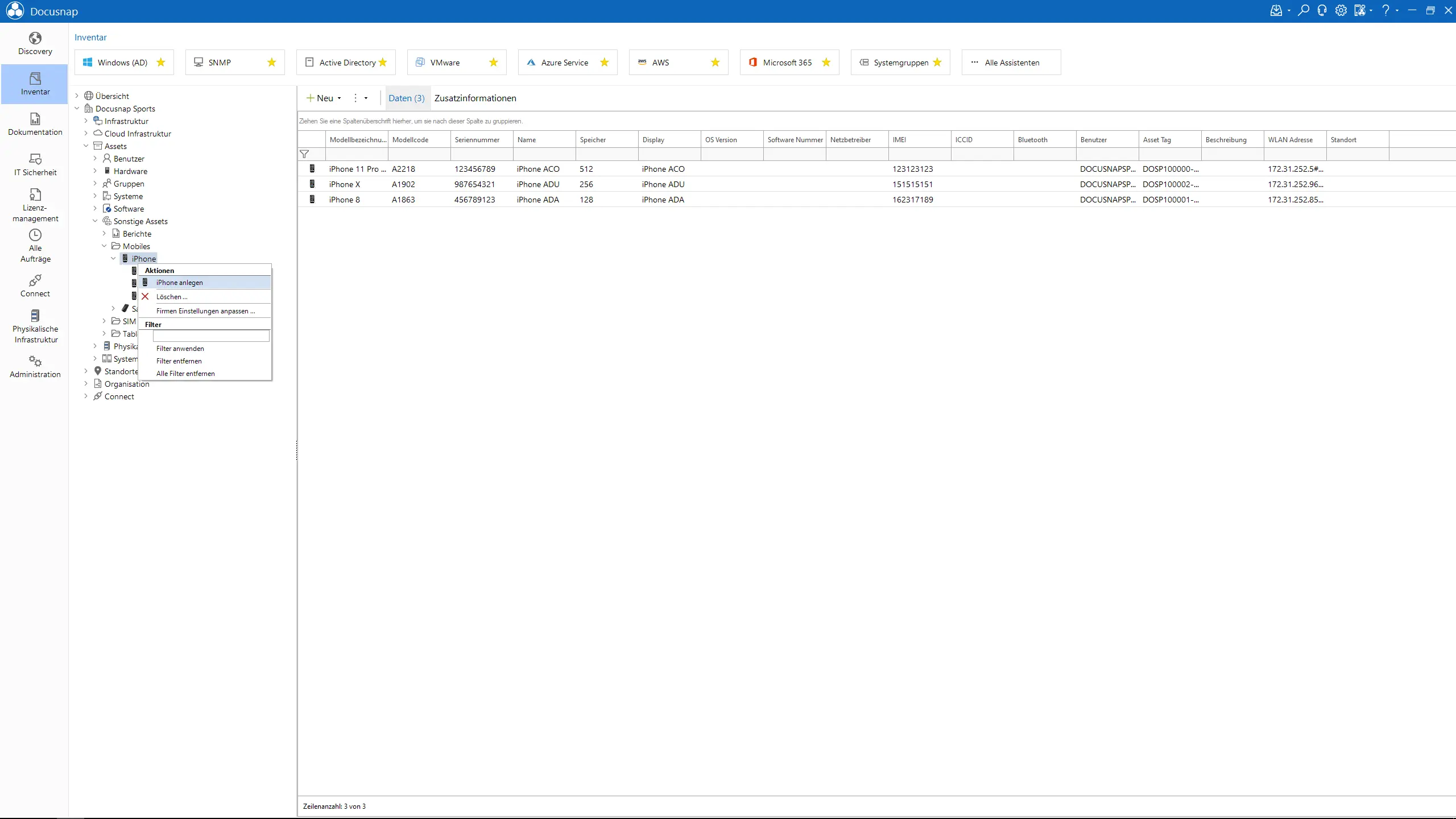Open Connect module in sidebar
The width and height of the screenshot is (1456, 819).
[x=35, y=286]
